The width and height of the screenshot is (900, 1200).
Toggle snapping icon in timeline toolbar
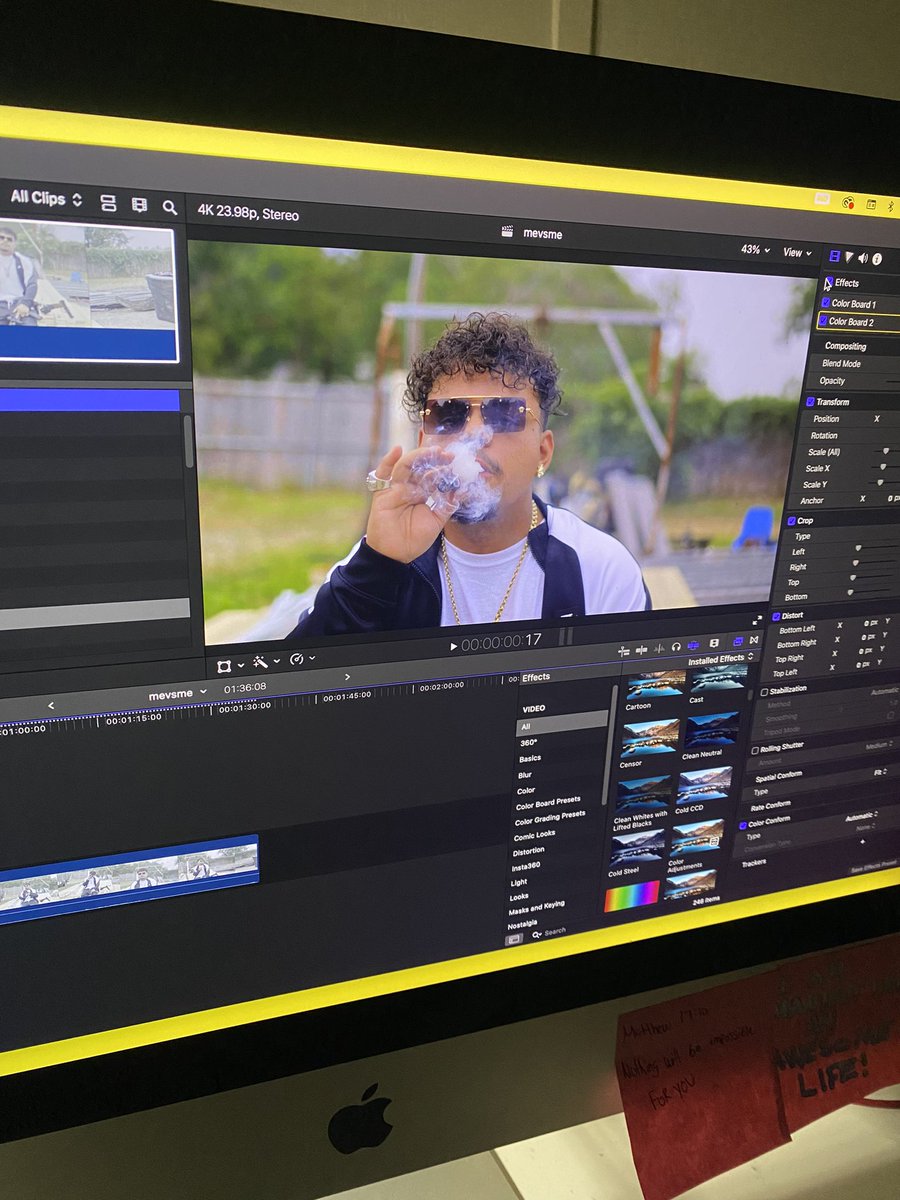[693, 646]
